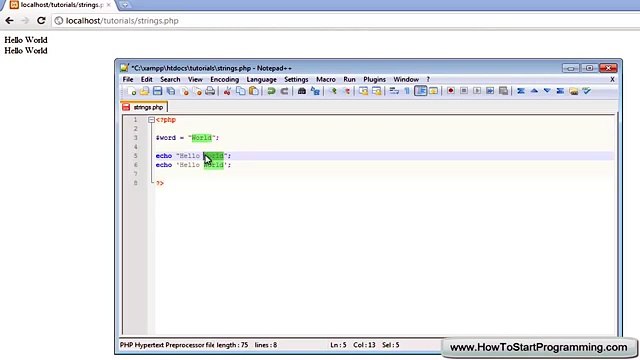Screen dimensions: 640x360
Task: Toggle synchronized horizontal scrolling icon
Action: pos(377,91)
